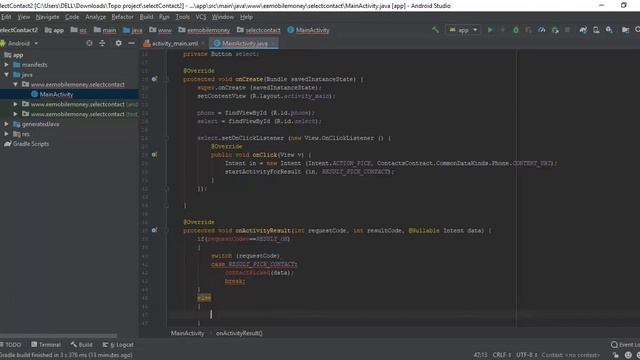Open the Analyze menu

point(96,17)
